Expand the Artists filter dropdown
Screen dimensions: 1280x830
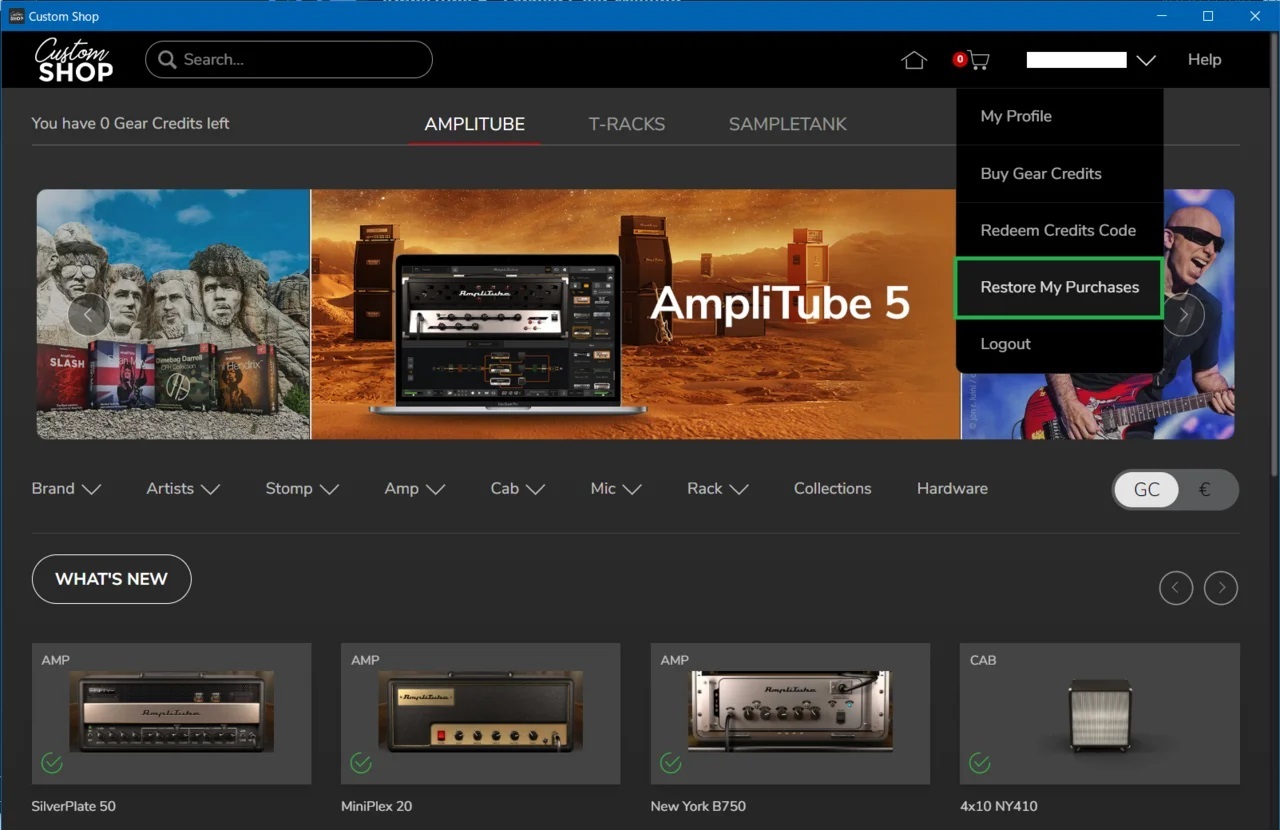(183, 489)
